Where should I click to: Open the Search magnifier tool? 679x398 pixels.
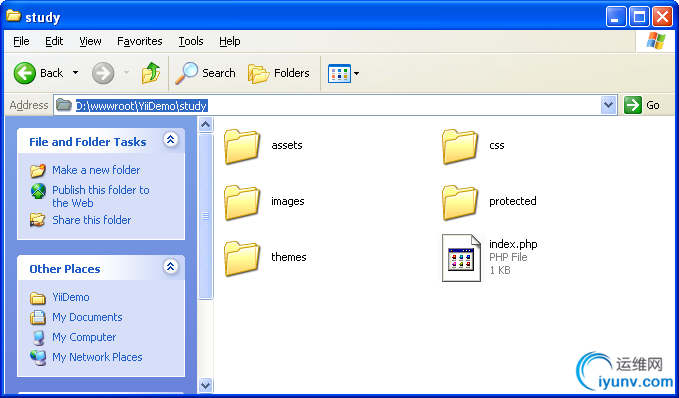187,73
